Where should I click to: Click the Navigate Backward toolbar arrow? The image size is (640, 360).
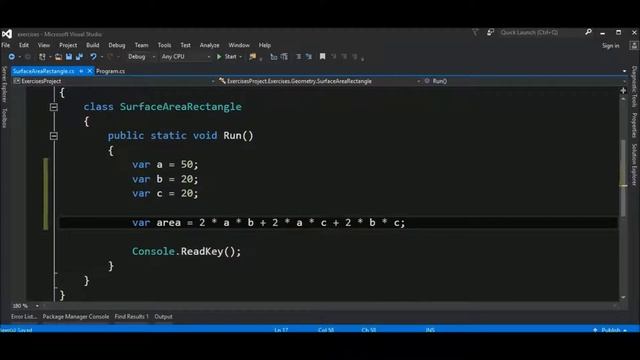[x=11, y=57]
